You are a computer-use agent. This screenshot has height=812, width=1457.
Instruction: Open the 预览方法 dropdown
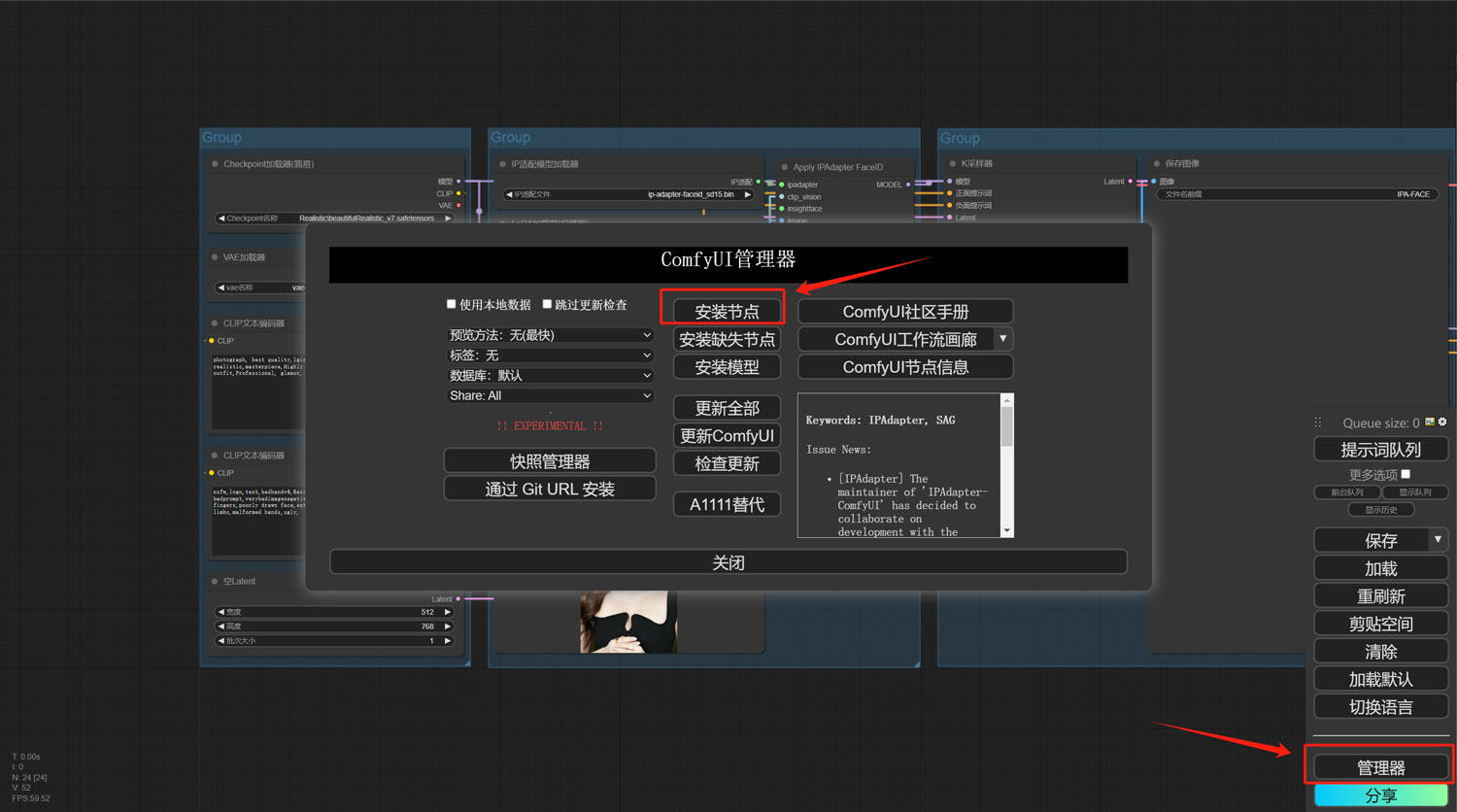(550, 335)
